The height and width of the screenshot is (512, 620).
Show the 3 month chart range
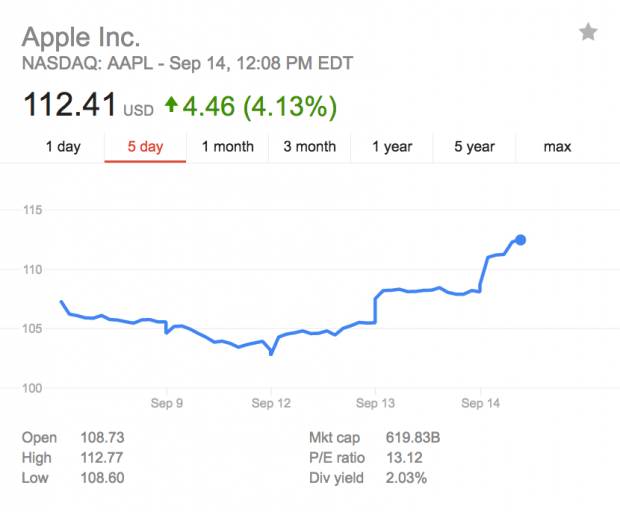pos(309,147)
